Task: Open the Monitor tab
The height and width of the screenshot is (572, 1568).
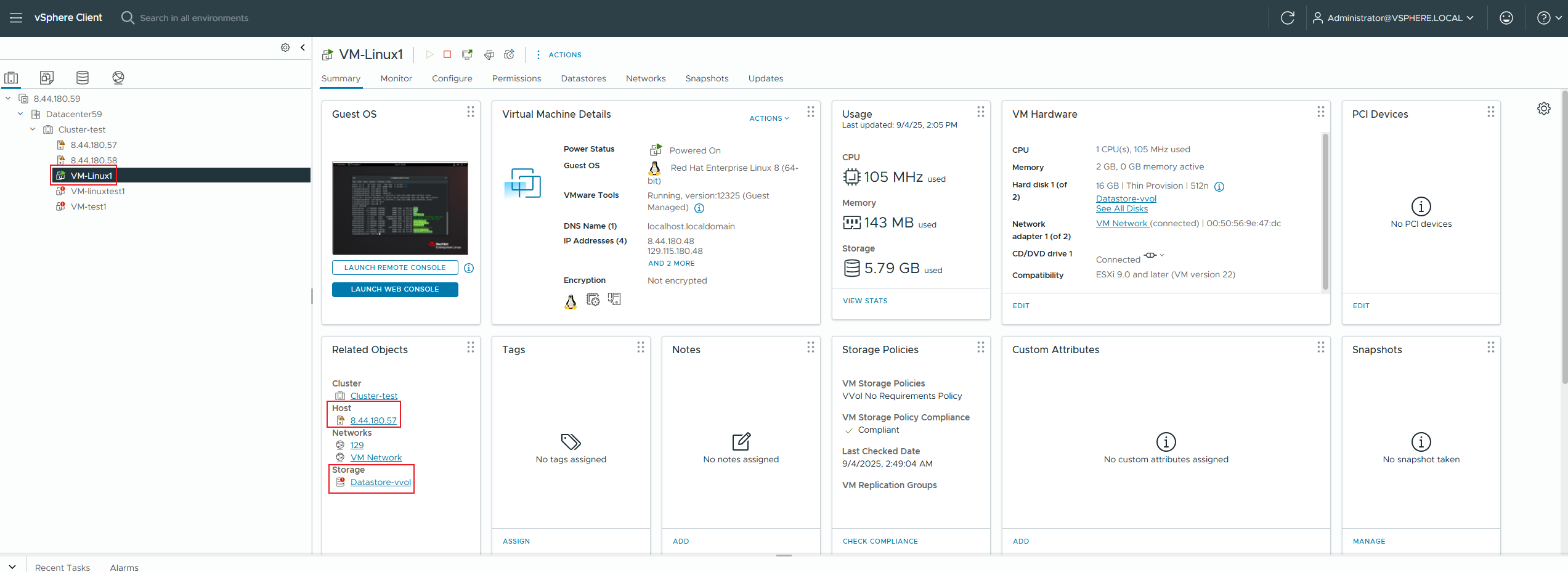Action: [396, 78]
